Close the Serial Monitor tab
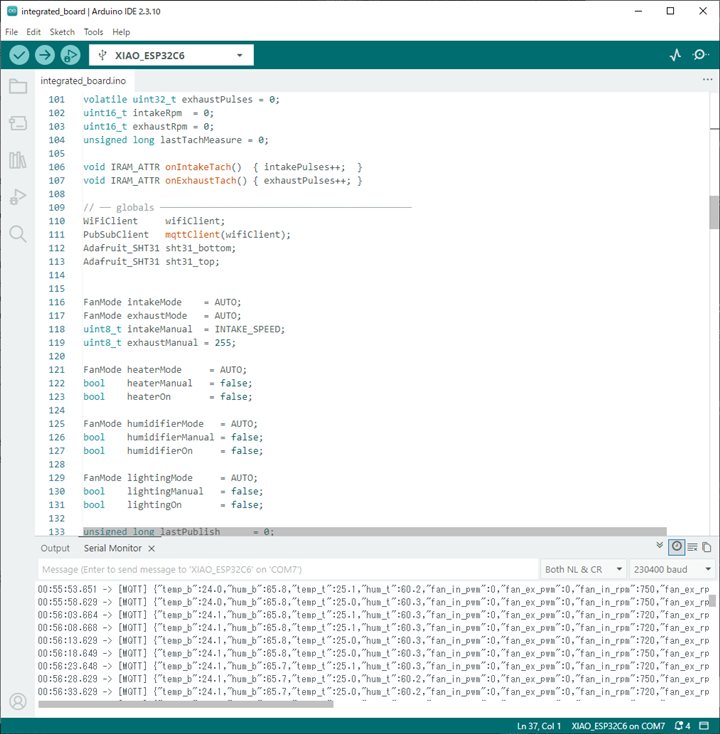 click(x=152, y=549)
